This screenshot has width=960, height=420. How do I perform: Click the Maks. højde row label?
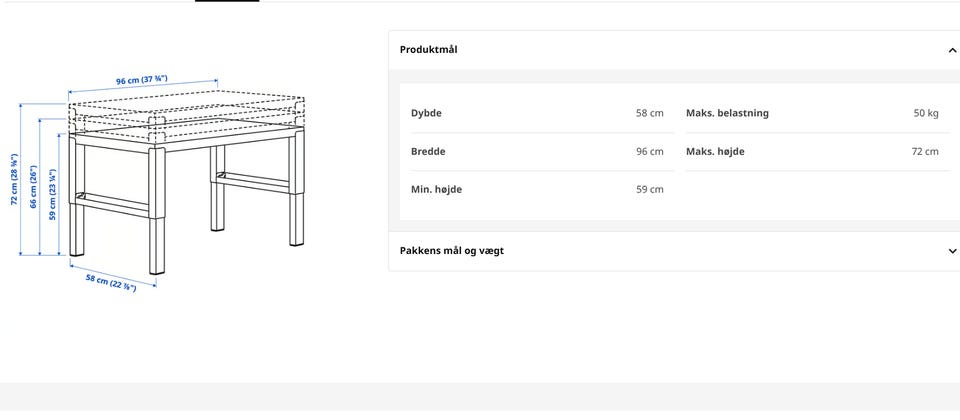715,151
